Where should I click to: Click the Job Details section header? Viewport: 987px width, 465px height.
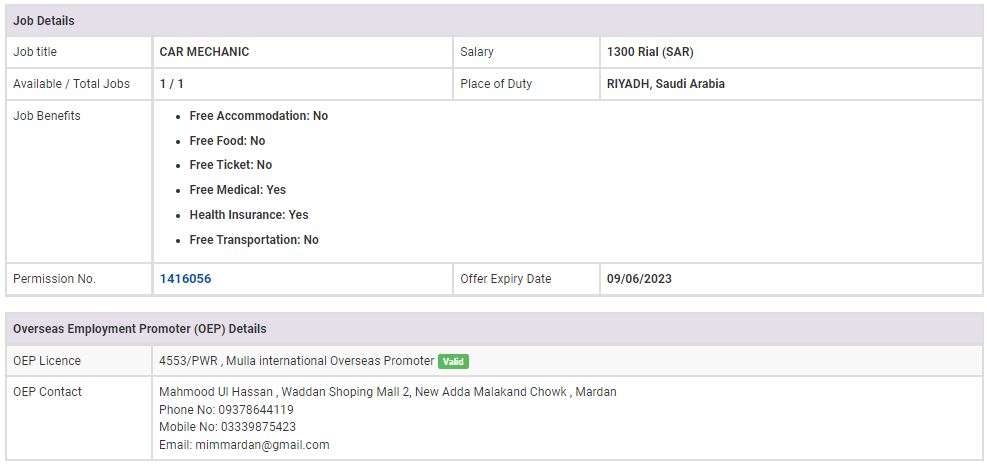(44, 20)
